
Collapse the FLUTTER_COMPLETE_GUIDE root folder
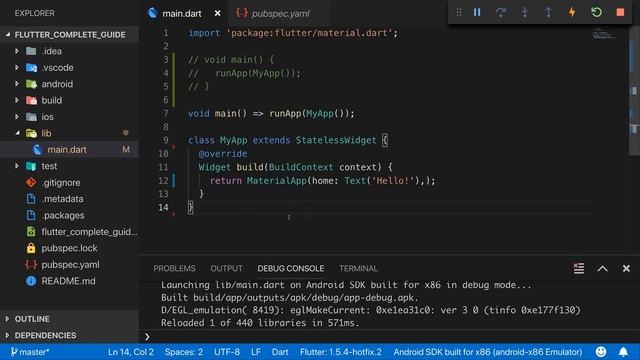click(8, 35)
